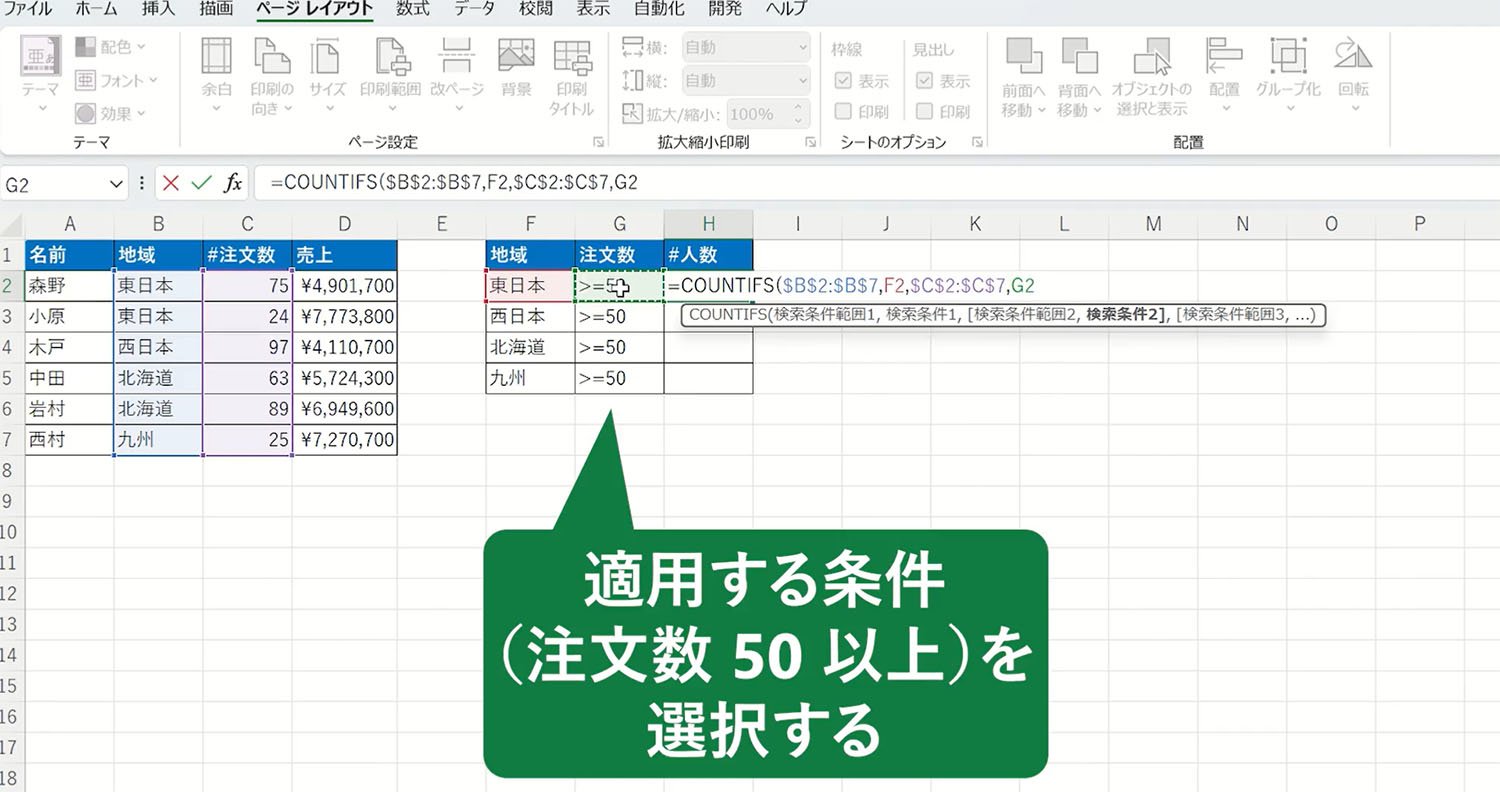Select the row 5 header
The image size is (1500, 792).
tap(12, 378)
